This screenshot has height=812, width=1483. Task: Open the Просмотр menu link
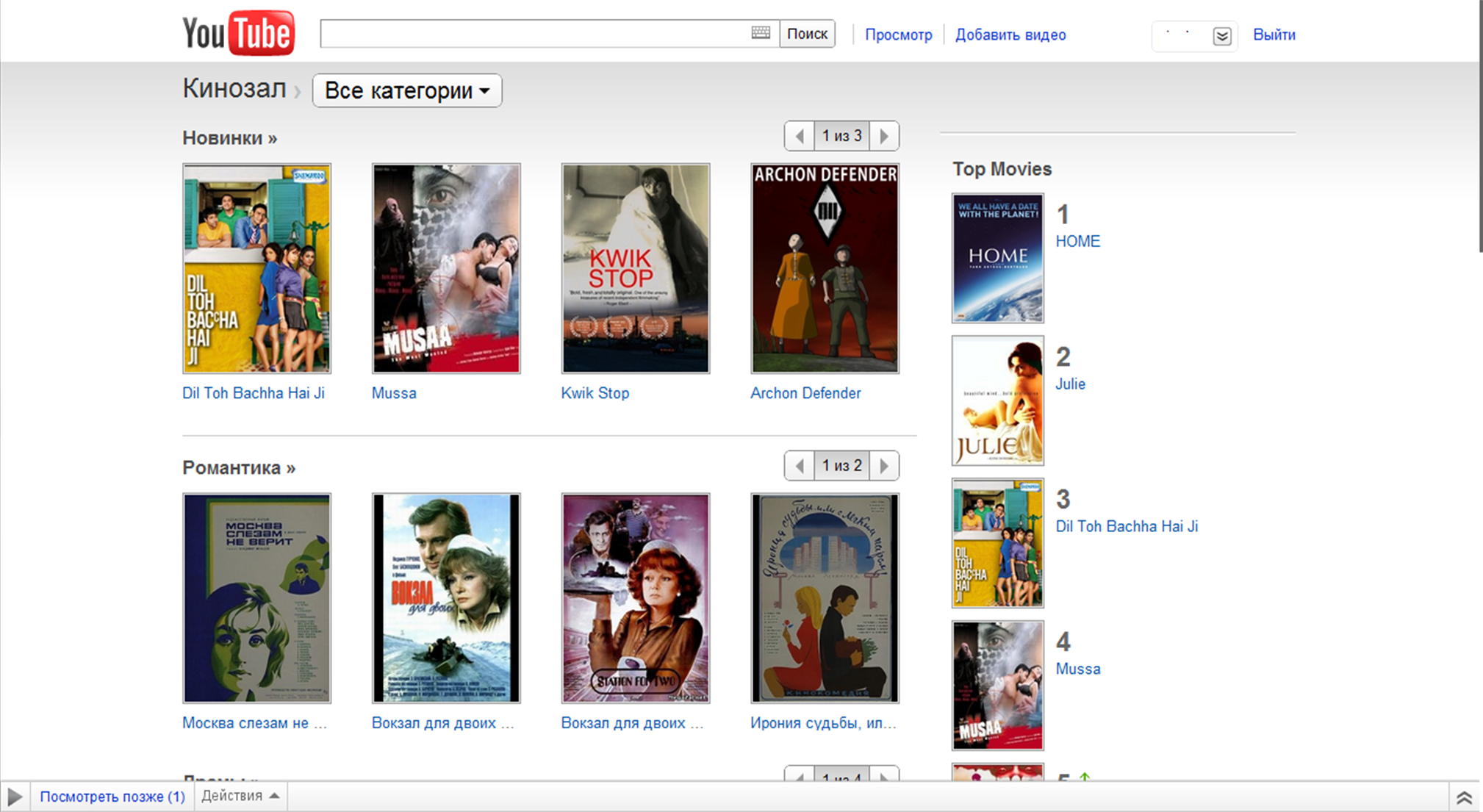click(x=898, y=35)
